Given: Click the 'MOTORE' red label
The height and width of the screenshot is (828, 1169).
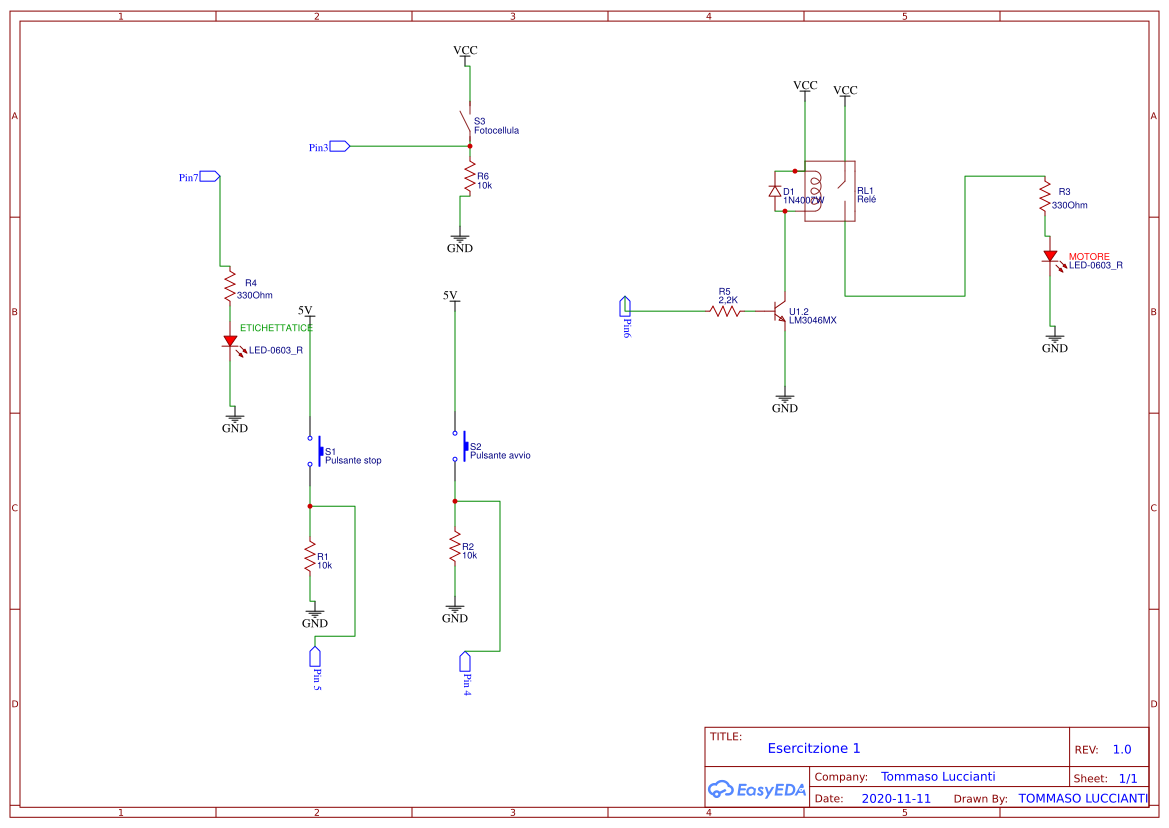Looking at the screenshot, I should [1089, 256].
